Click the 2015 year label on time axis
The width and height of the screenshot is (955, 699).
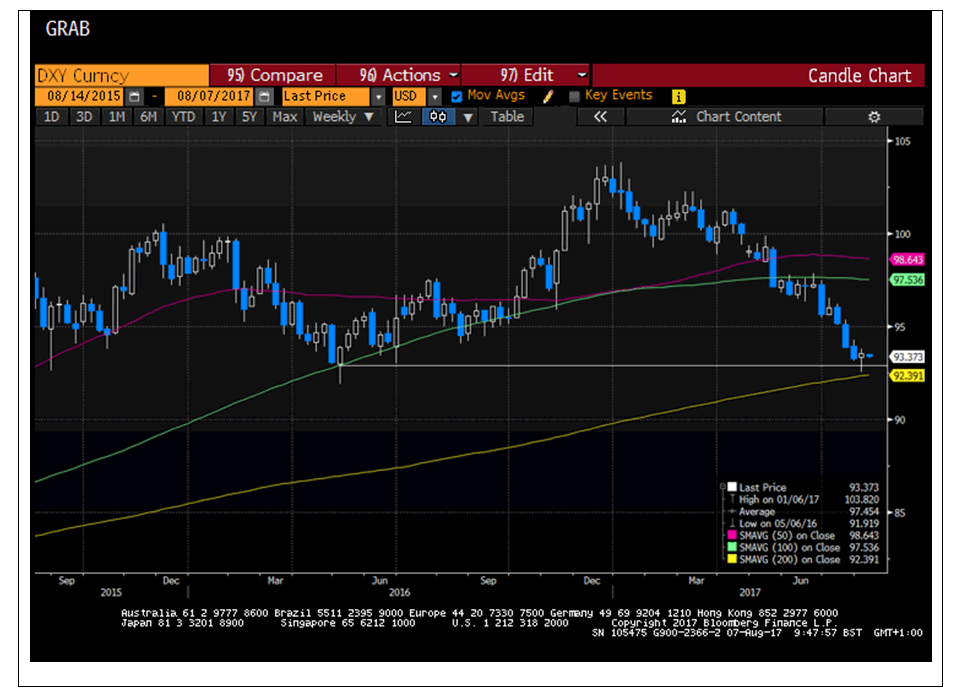coord(111,592)
